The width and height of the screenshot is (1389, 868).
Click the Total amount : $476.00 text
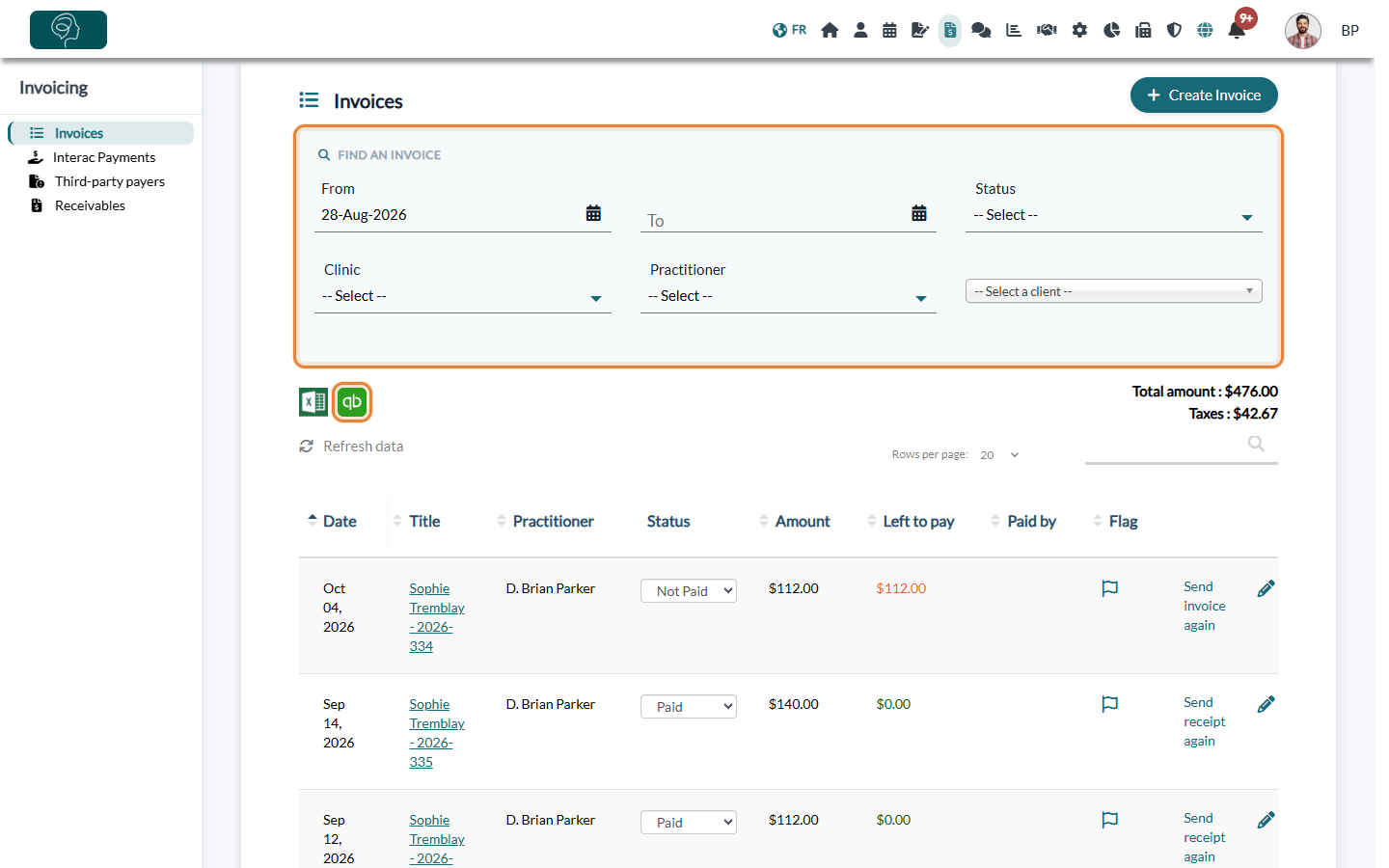[1205, 392]
